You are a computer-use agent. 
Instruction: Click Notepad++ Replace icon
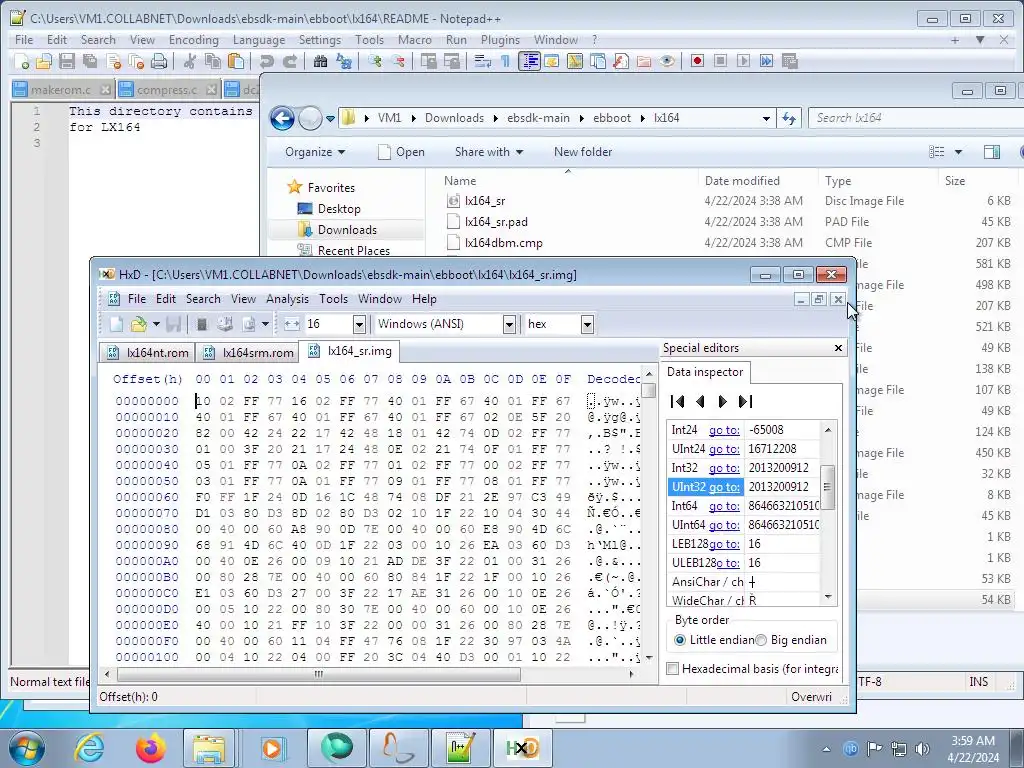[344, 61]
